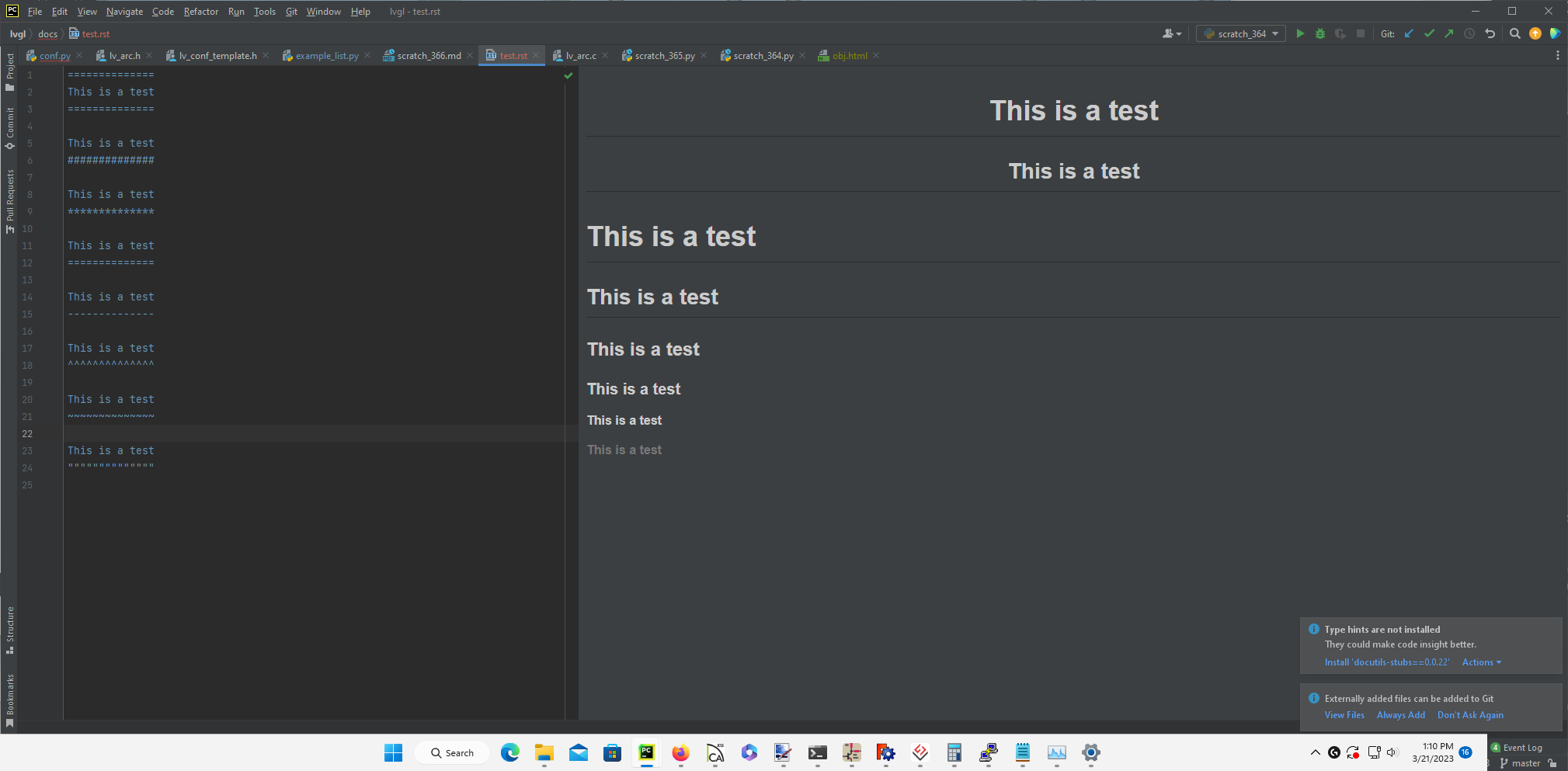Update project from Git with blue arrow icon

tap(1409, 33)
